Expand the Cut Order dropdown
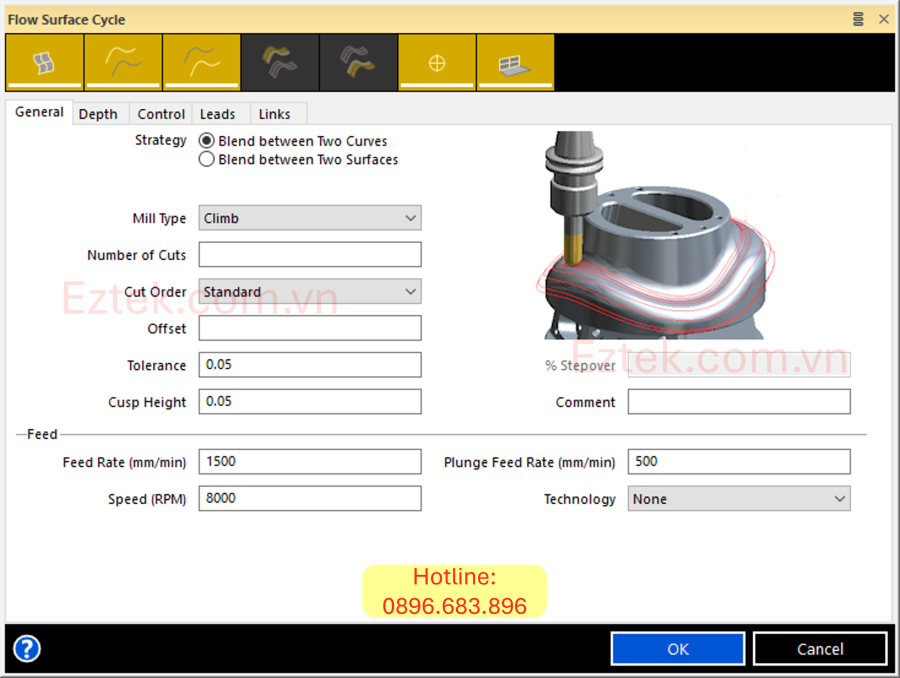This screenshot has height=678, width=900. tap(310, 292)
